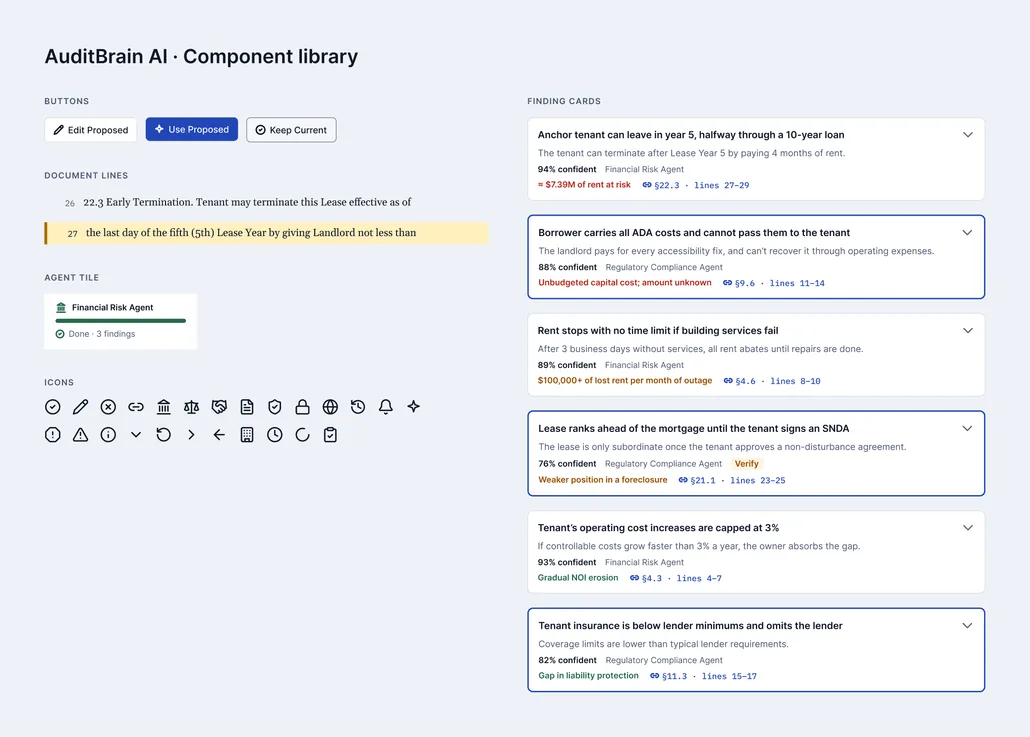Click the check-circle icon in the Icons grid
1030x737 pixels.
53,407
